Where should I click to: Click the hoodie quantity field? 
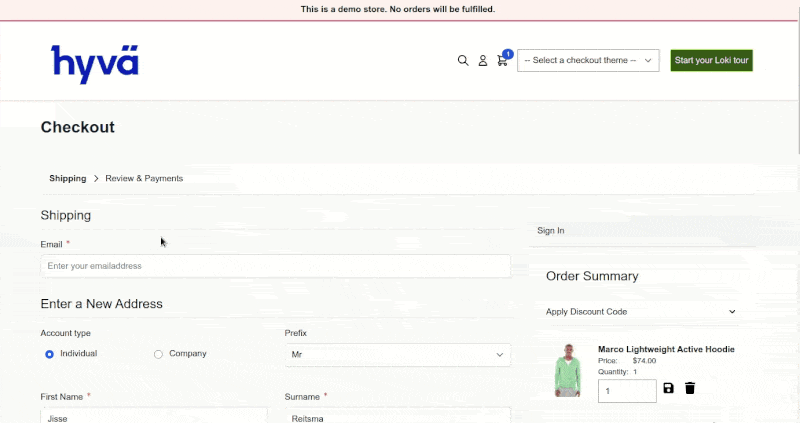coord(627,390)
